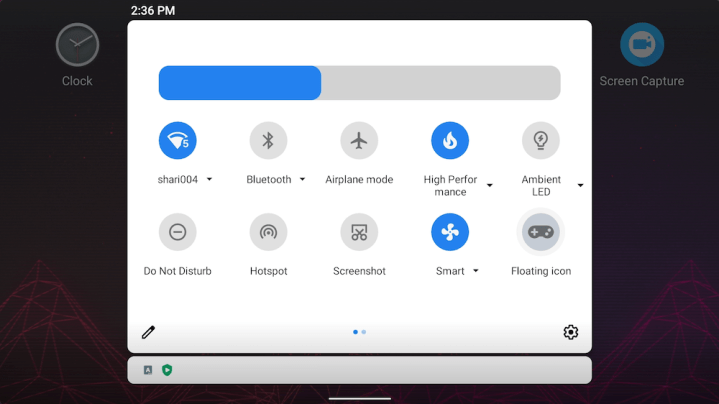Click the green shield notification icon
This screenshot has height=404, width=719.
point(167,370)
